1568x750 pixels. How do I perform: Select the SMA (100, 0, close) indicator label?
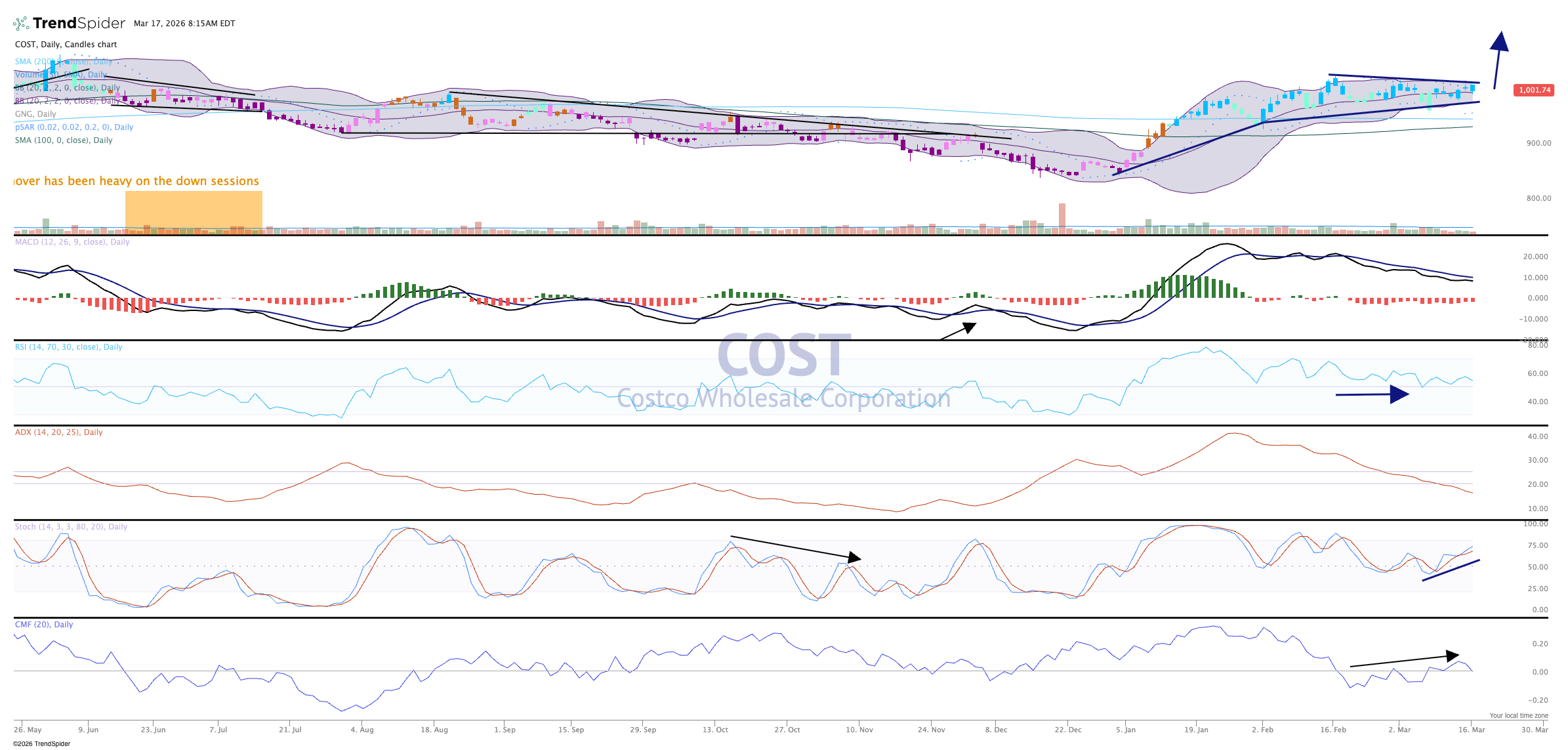(x=64, y=140)
